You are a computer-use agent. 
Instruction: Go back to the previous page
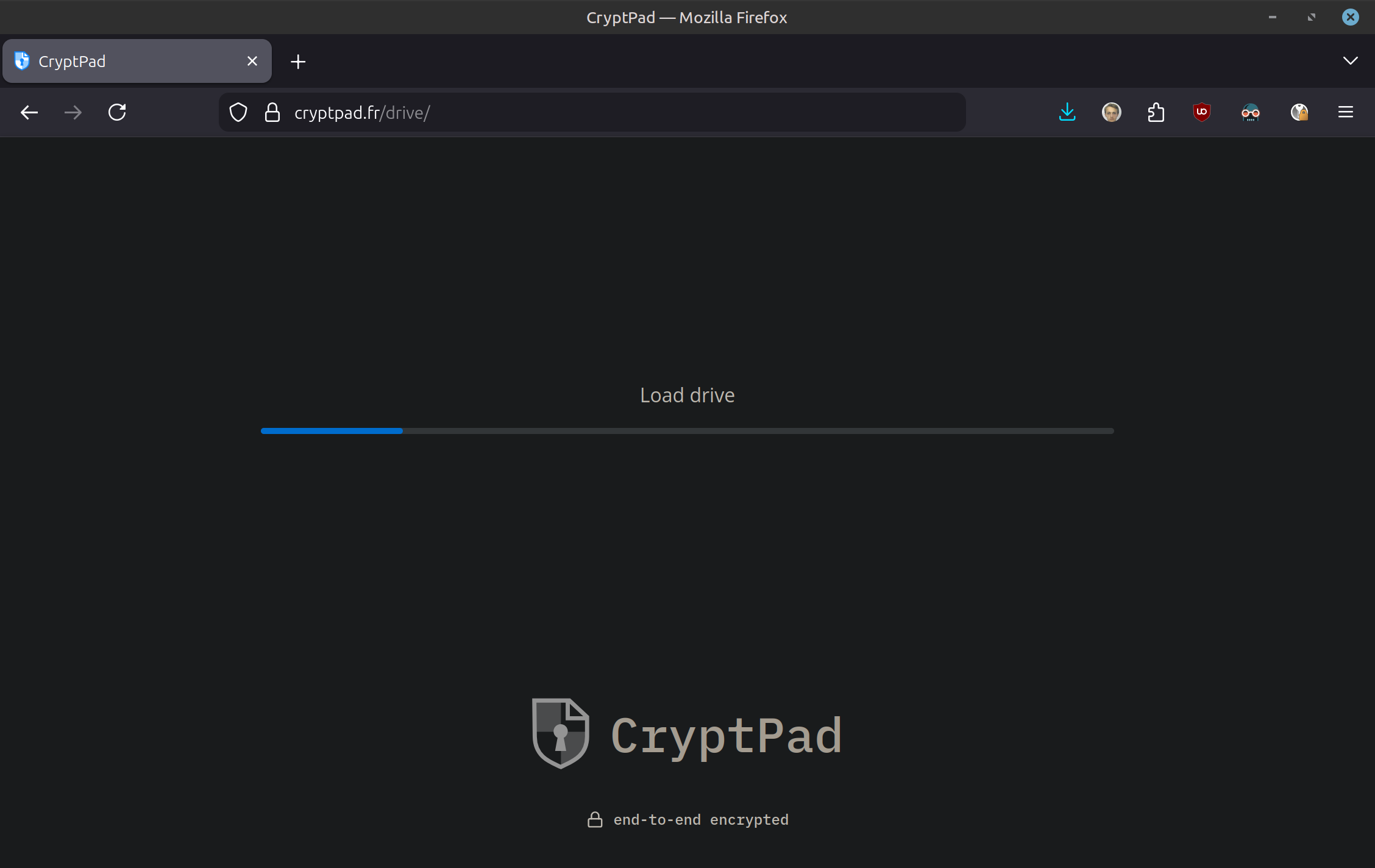pyautogui.click(x=29, y=112)
